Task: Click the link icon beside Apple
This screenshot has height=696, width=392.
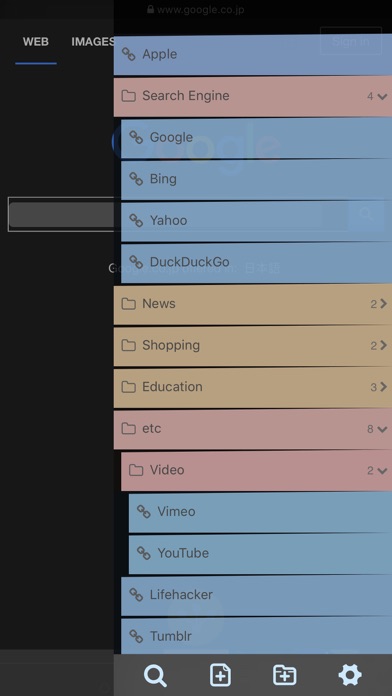Action: 129,54
